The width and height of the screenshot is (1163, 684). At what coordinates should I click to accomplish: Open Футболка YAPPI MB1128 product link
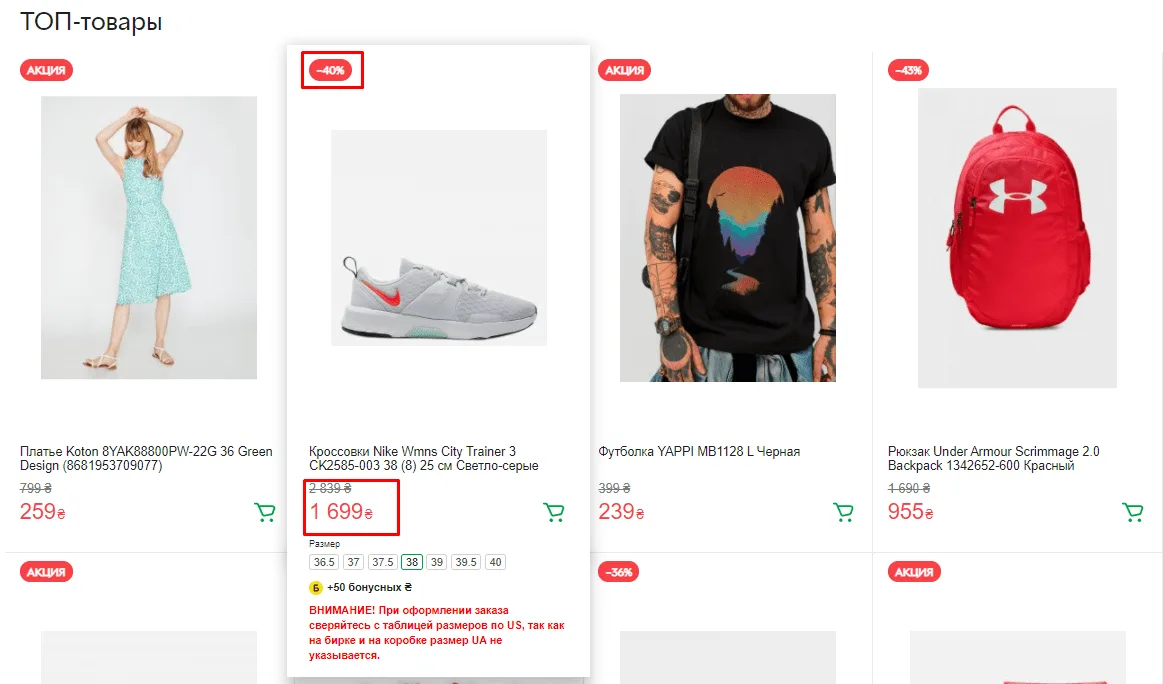699,451
